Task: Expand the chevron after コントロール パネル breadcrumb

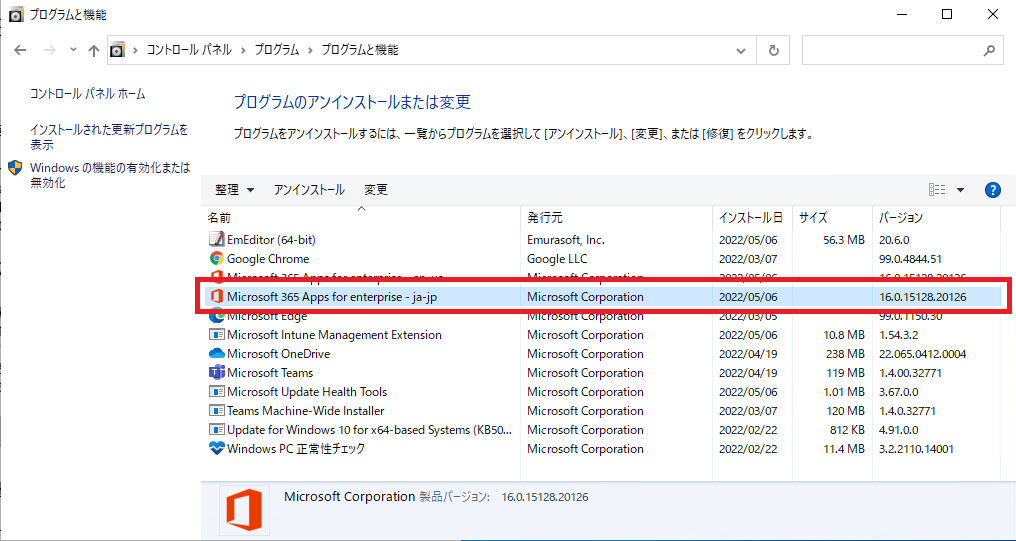Action: (x=243, y=50)
